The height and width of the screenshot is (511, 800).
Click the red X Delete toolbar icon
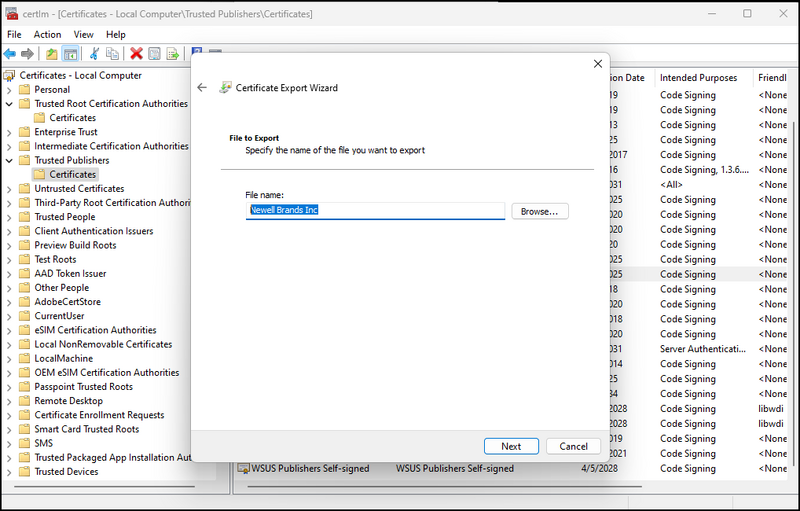pyautogui.click(x=136, y=54)
